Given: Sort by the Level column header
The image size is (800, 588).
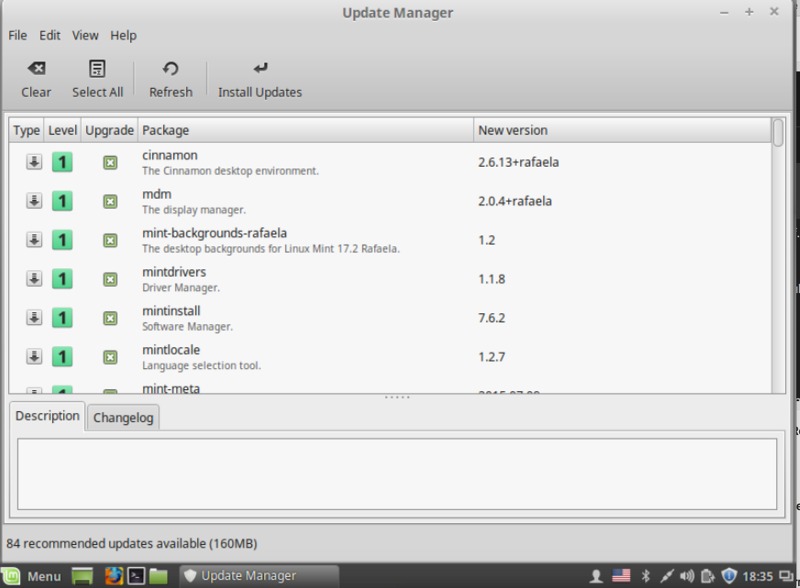Looking at the screenshot, I should tap(62, 130).
